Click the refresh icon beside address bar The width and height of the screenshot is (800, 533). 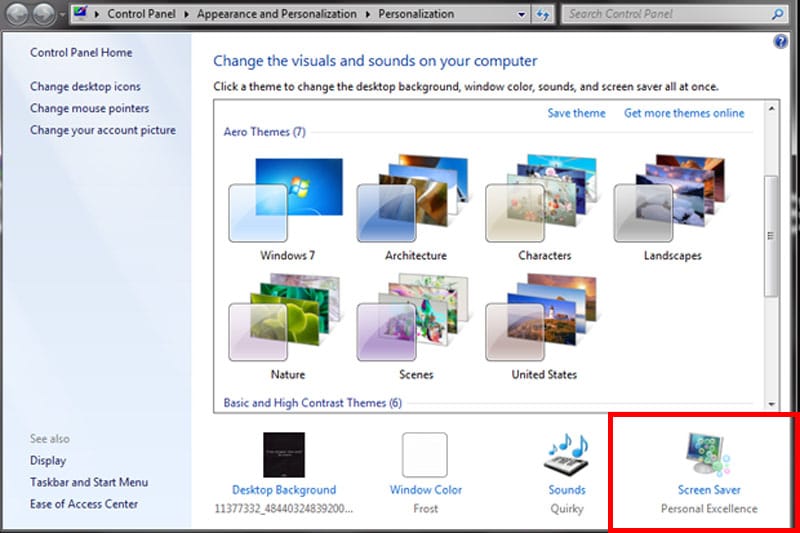click(542, 14)
